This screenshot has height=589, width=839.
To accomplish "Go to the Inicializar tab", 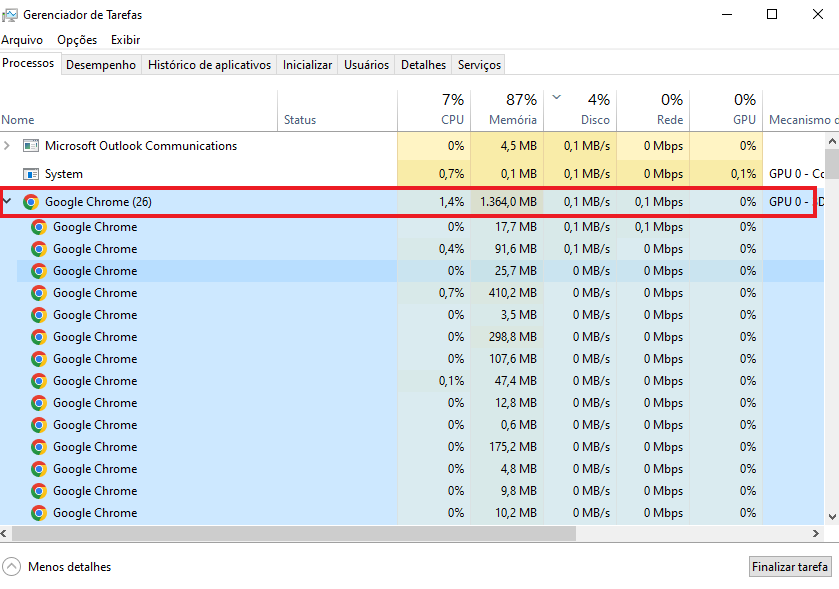I will pyautogui.click(x=307, y=65).
